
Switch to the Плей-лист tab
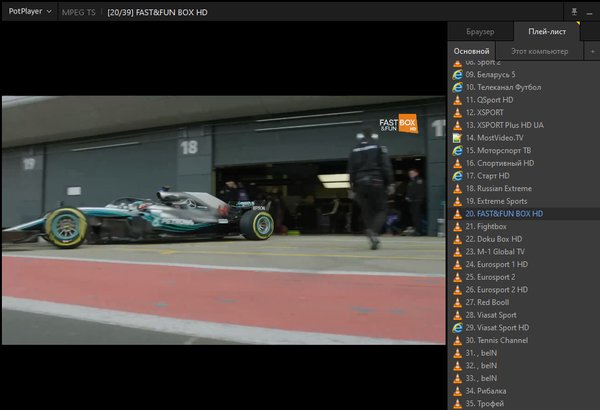[x=547, y=32]
